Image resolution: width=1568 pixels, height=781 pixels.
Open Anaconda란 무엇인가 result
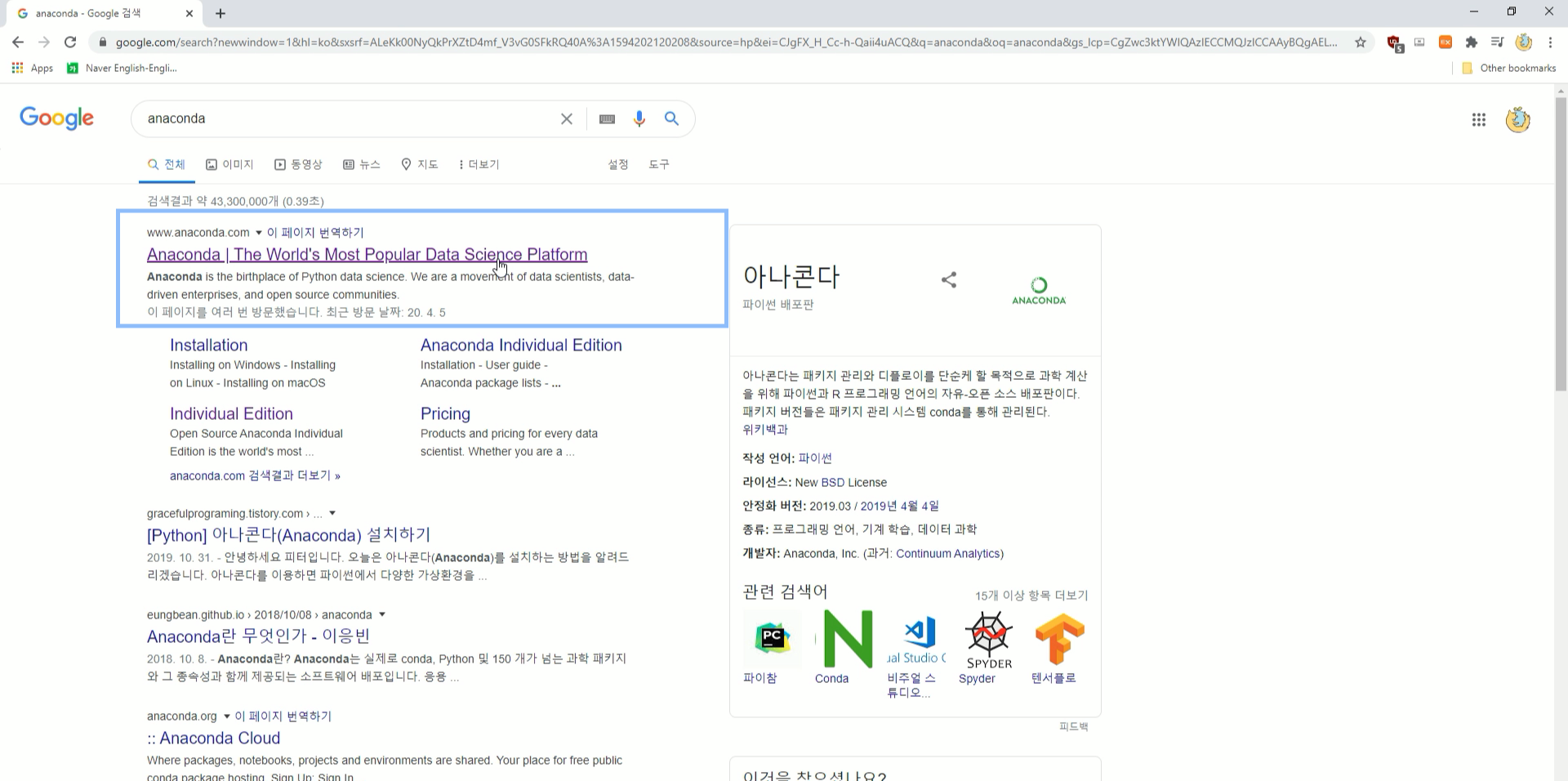[258, 636]
